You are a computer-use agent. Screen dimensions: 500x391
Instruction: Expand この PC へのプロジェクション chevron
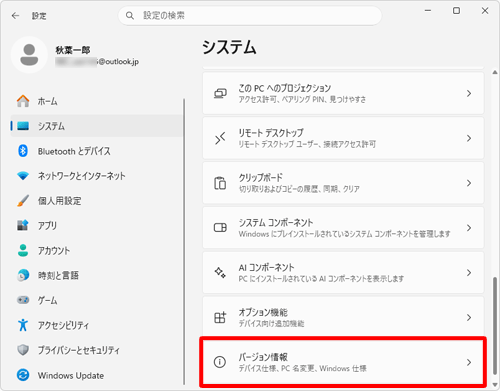[x=469, y=93]
